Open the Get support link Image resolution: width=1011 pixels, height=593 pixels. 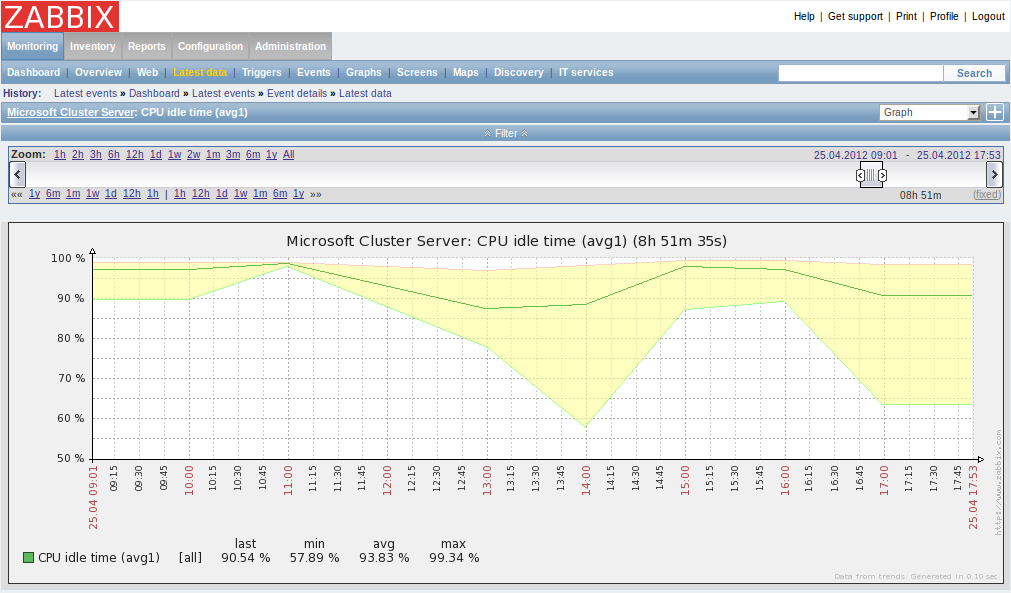[x=855, y=16]
